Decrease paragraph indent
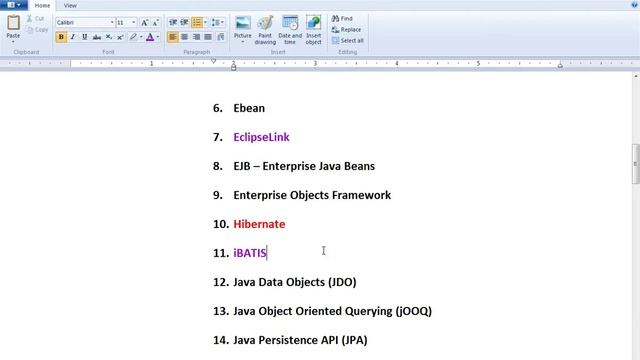Viewport: 640px width, 360px height. coord(173,22)
